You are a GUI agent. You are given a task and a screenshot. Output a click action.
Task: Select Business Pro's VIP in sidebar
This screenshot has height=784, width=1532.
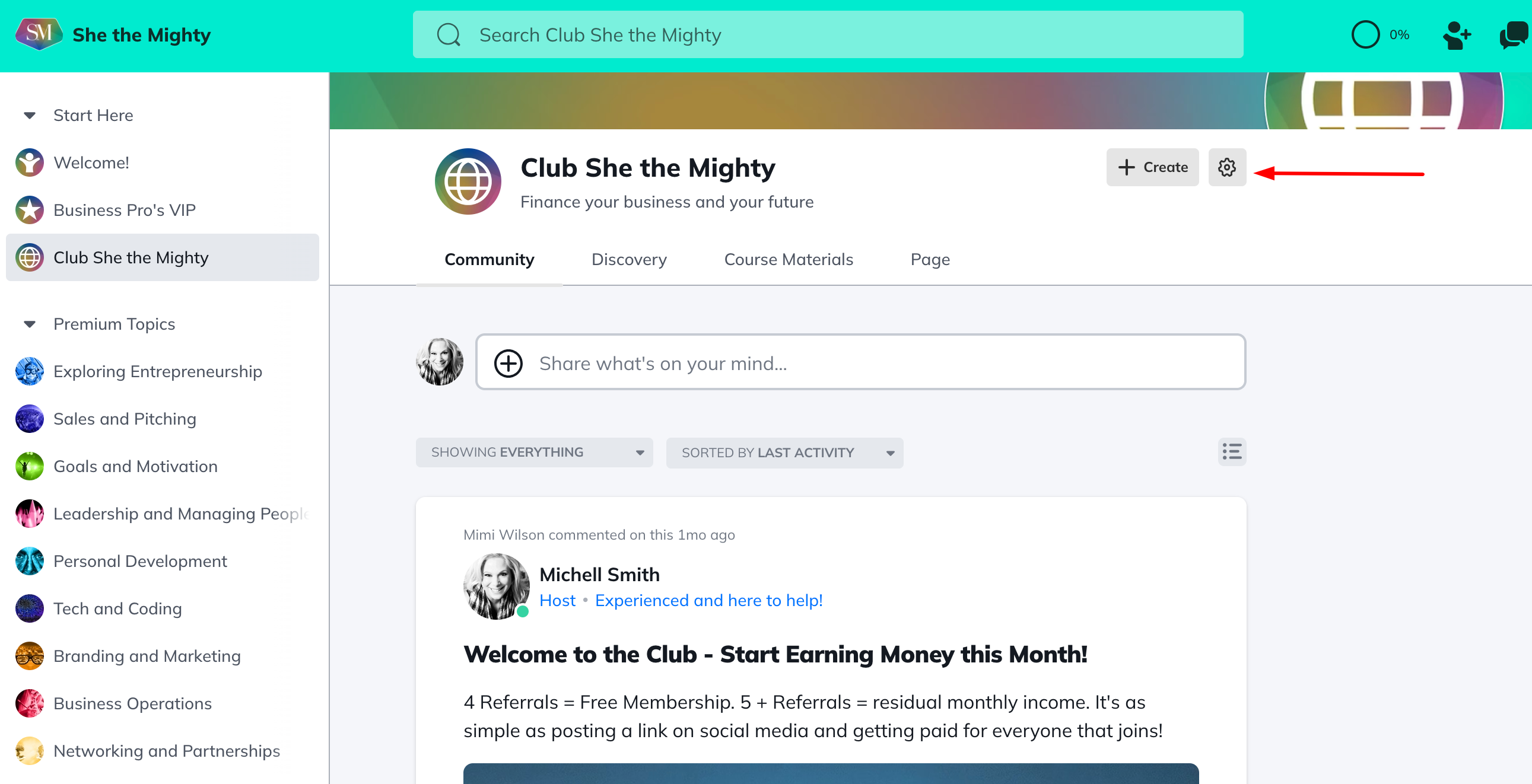(124, 211)
